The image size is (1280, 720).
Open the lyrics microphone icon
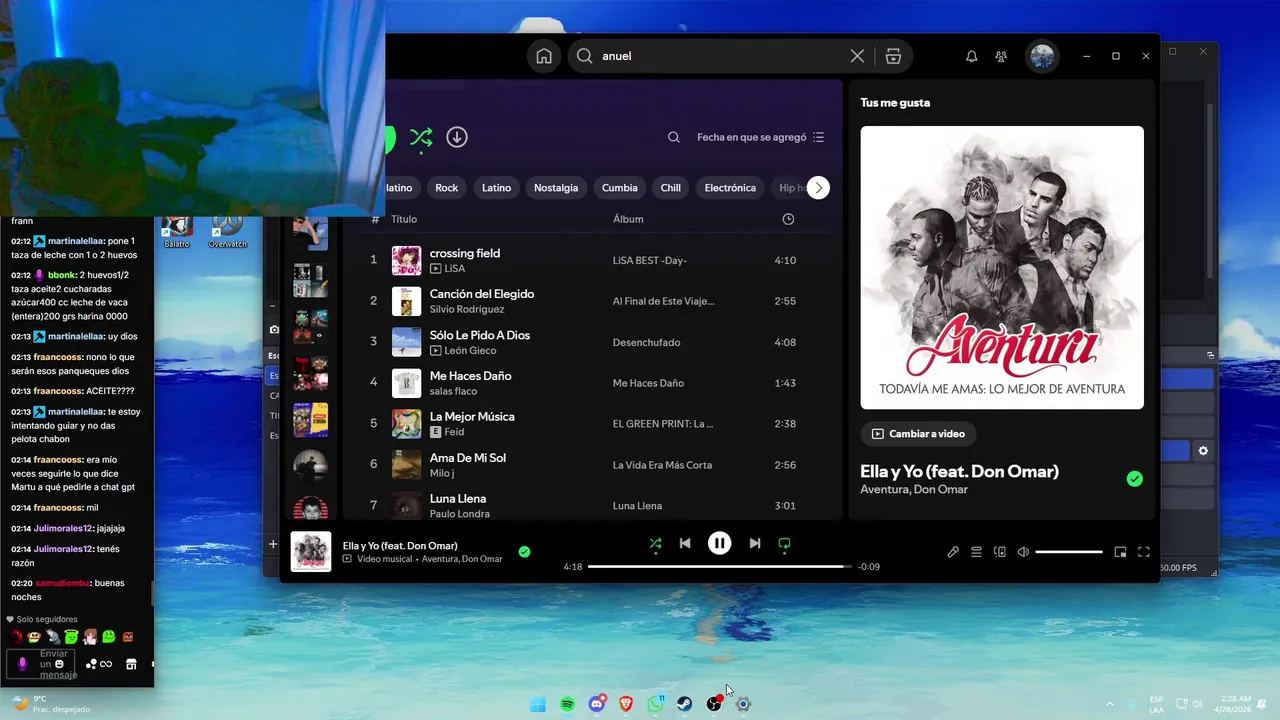coord(953,552)
